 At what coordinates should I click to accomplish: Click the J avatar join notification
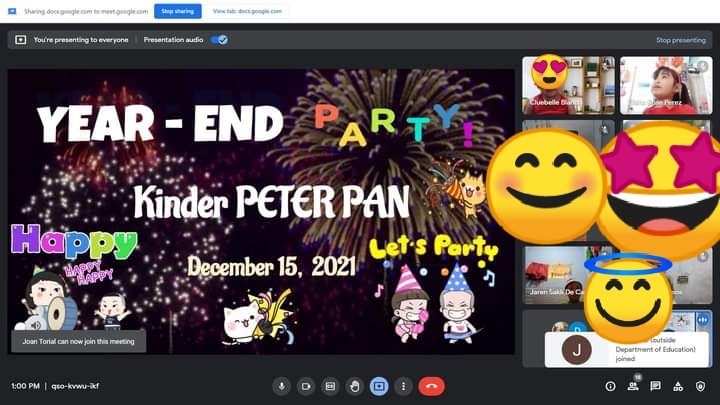(576, 349)
